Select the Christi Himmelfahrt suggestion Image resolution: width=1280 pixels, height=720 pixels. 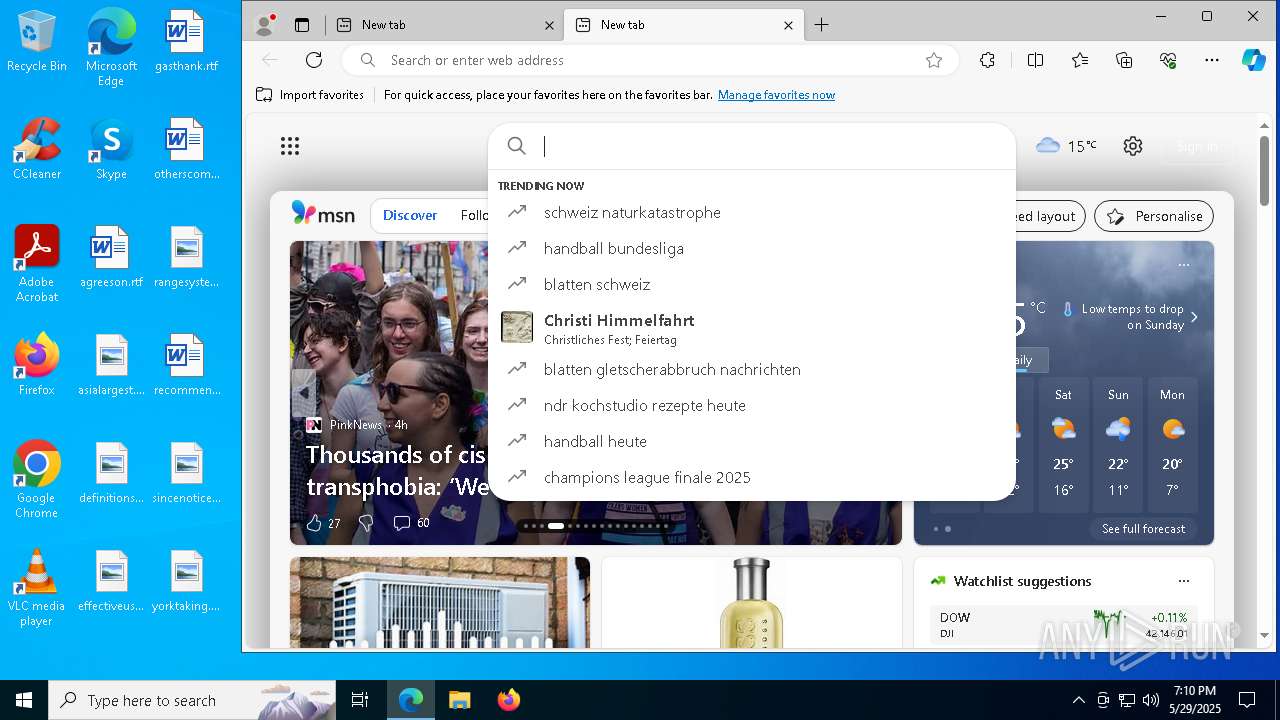752,327
